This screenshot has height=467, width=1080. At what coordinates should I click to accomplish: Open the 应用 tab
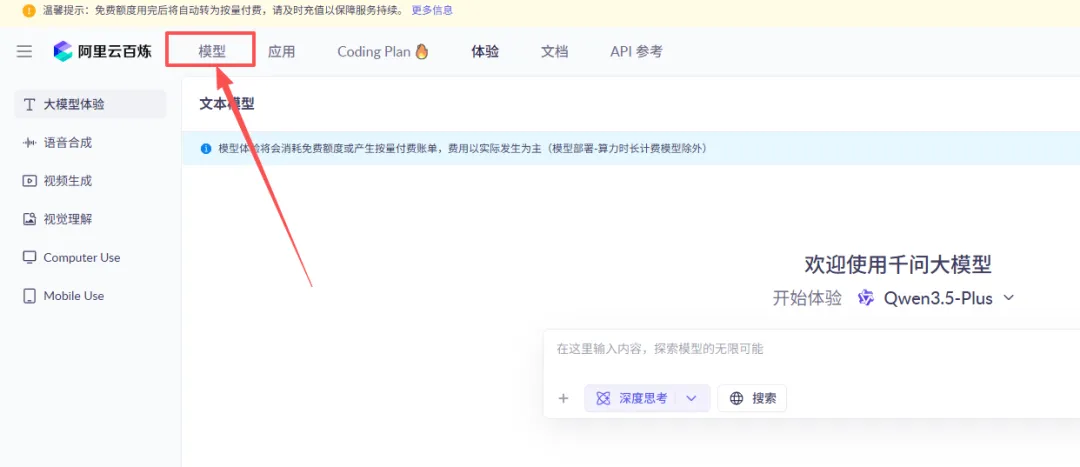point(281,52)
